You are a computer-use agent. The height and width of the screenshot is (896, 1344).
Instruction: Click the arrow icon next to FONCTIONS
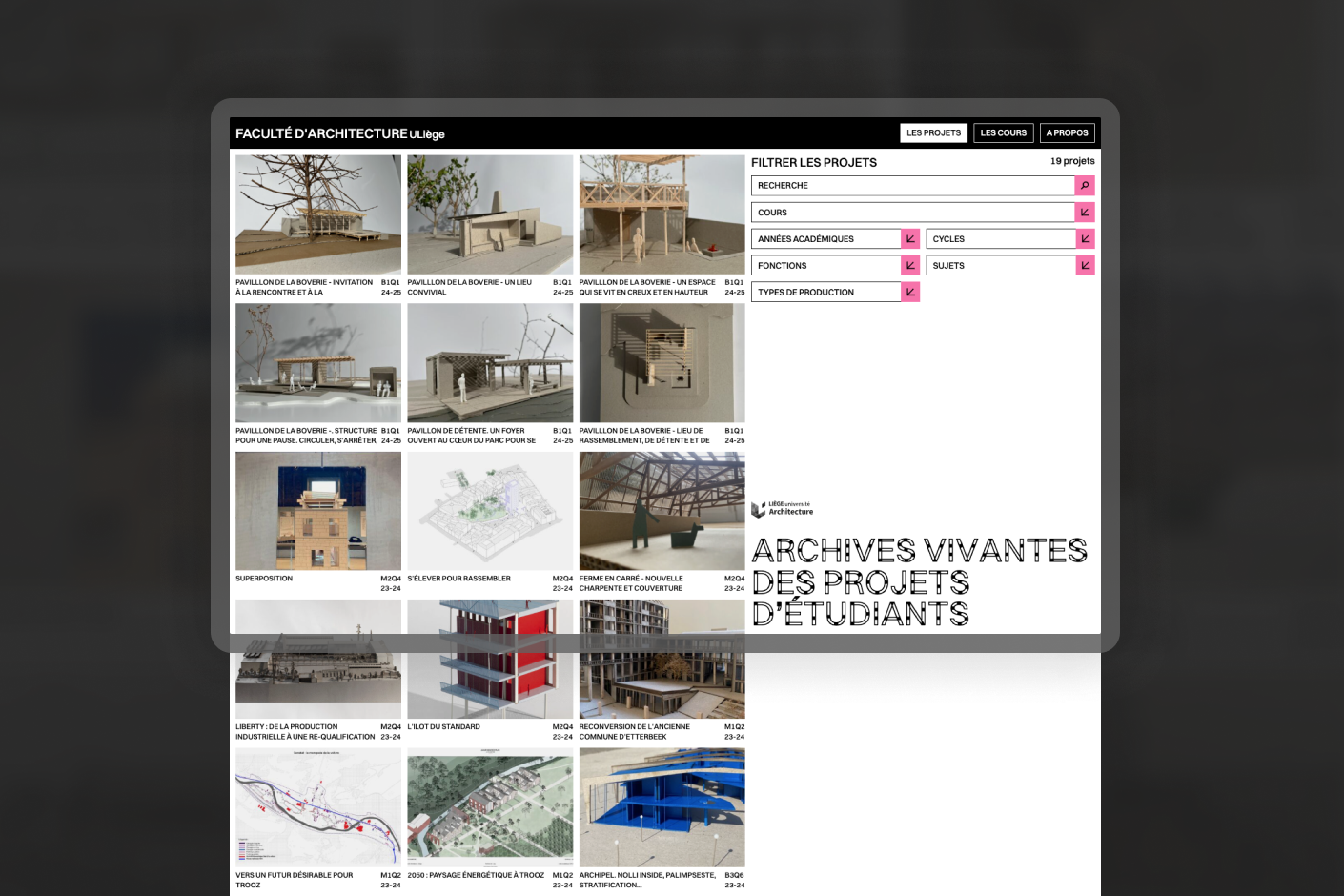pos(910,266)
